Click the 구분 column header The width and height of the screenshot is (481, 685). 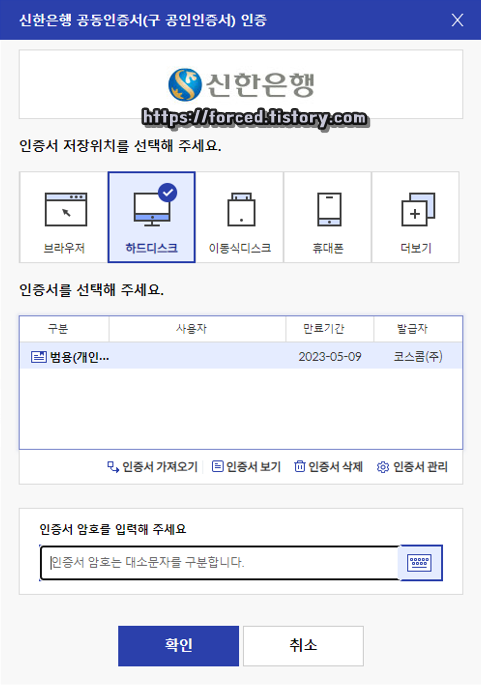click(65, 329)
